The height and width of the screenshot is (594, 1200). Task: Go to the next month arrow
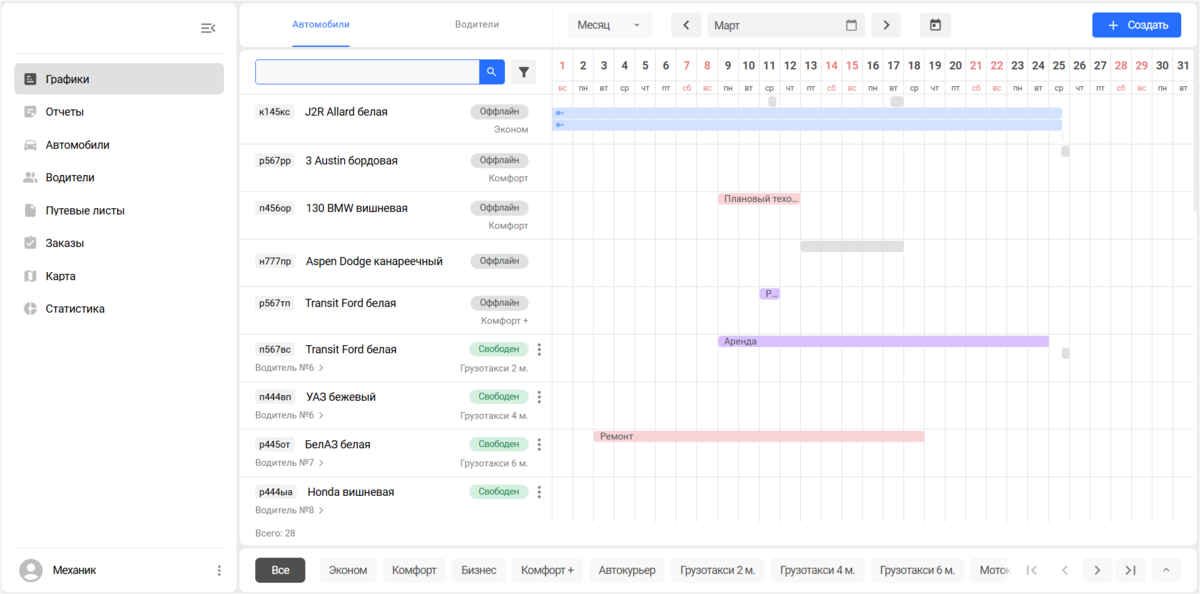coord(886,25)
